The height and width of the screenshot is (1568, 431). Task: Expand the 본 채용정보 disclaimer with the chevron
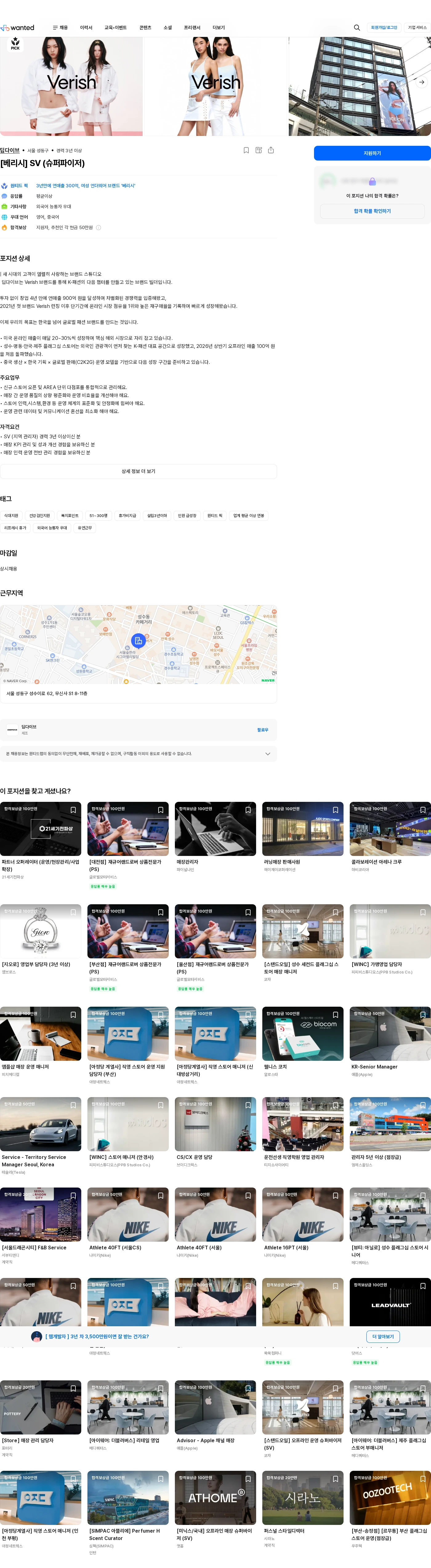(268, 754)
